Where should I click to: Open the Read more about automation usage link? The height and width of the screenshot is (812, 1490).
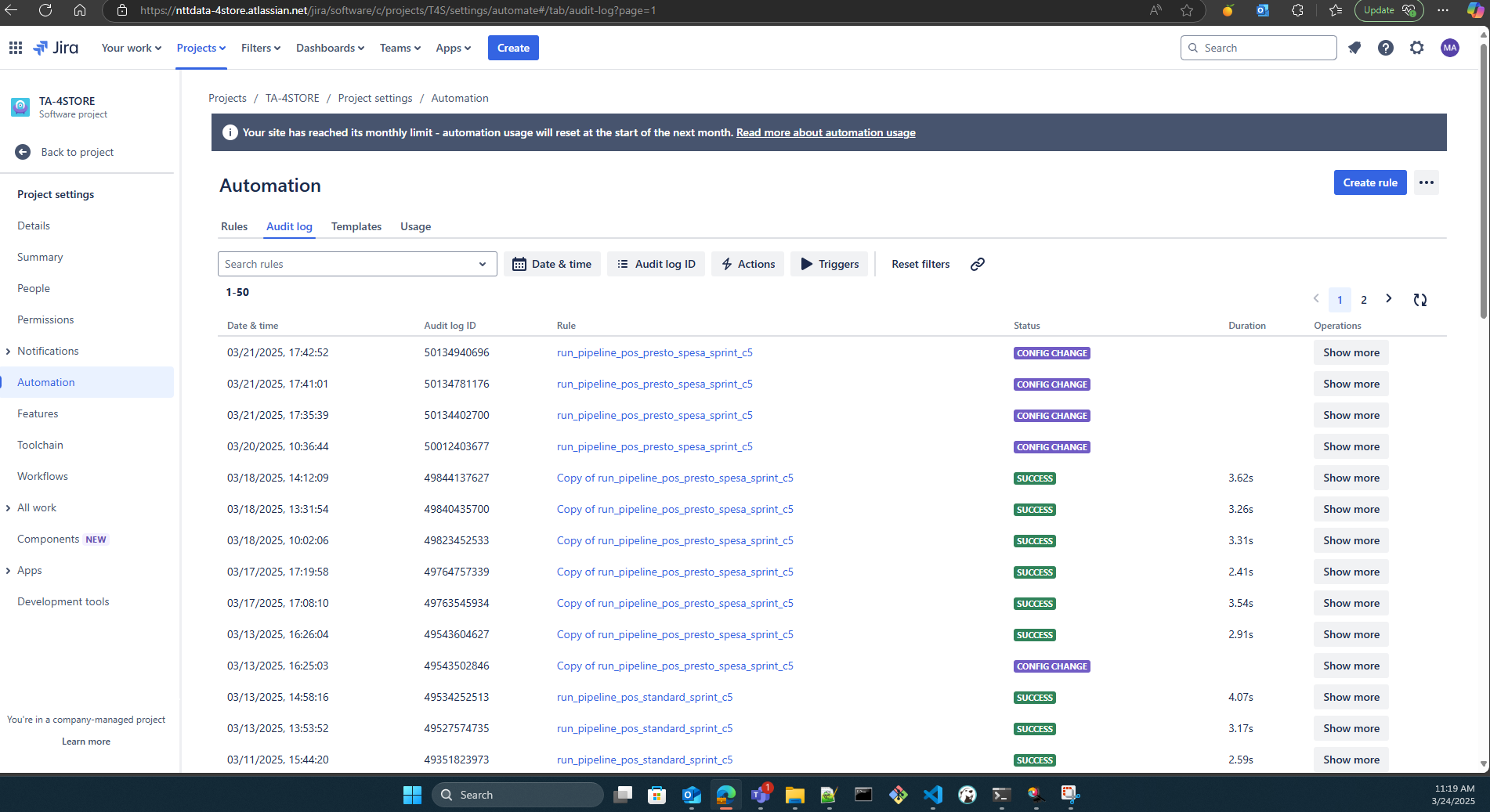(826, 133)
